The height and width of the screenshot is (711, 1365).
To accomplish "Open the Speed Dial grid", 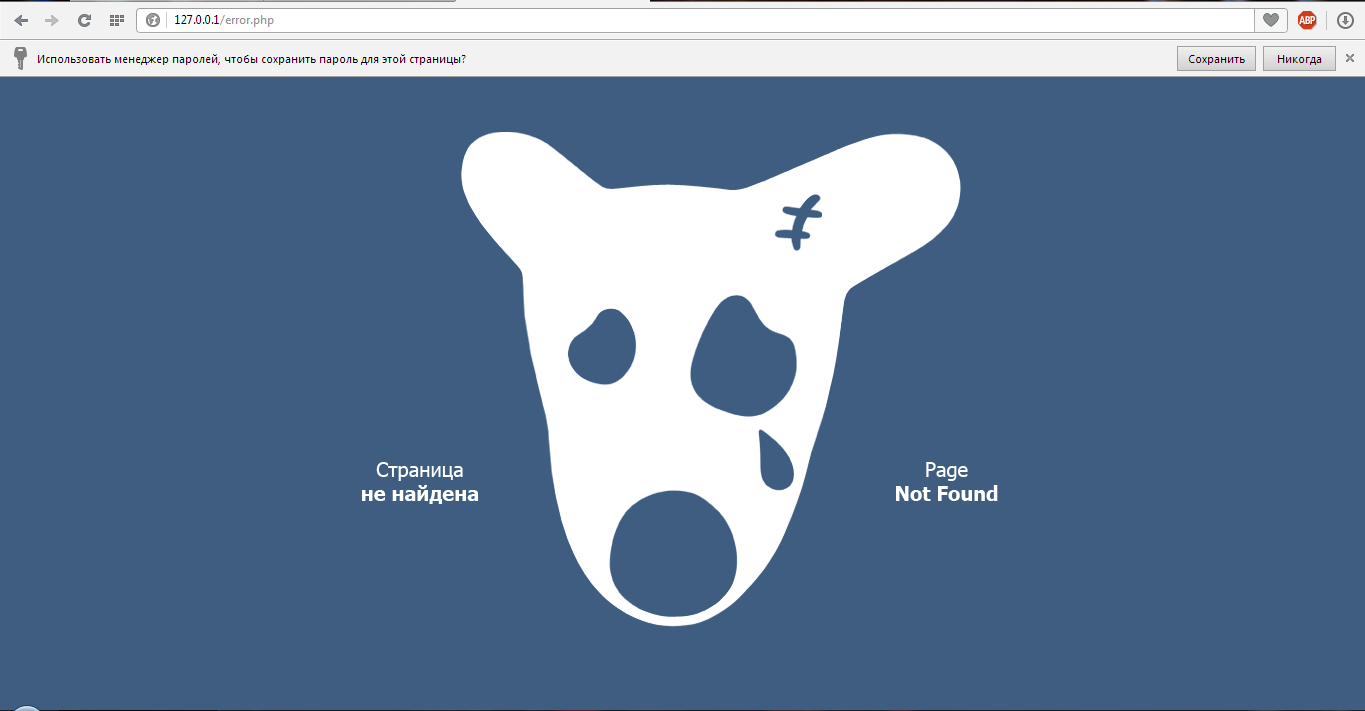I will coord(116,20).
